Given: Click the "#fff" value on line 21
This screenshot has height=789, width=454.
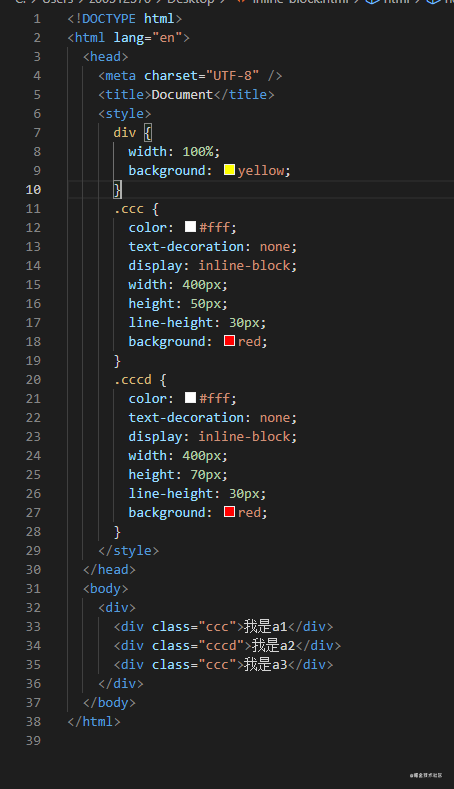Looking at the screenshot, I should click(x=215, y=399).
